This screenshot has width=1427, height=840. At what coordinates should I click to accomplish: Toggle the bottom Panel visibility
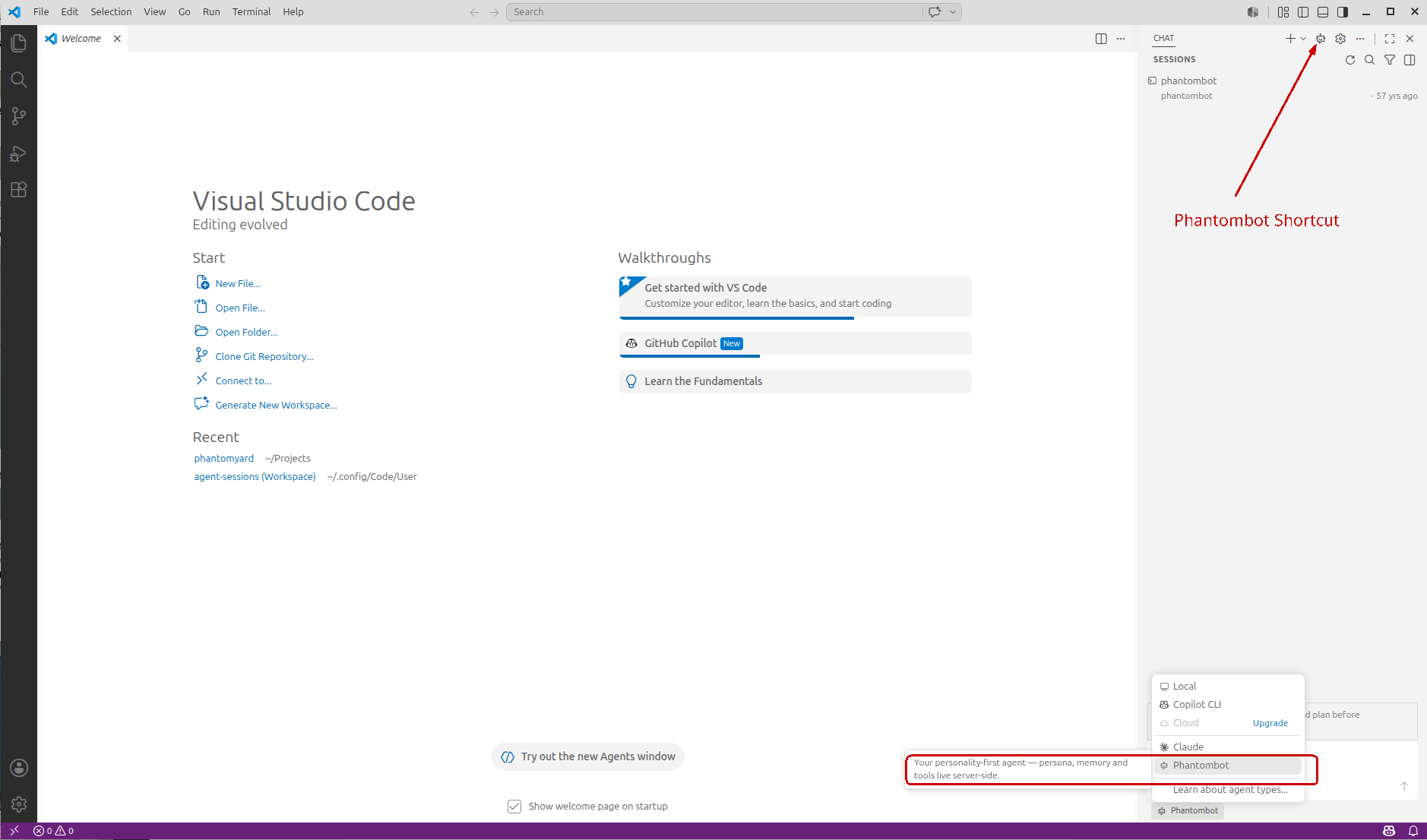pyautogui.click(x=1323, y=12)
